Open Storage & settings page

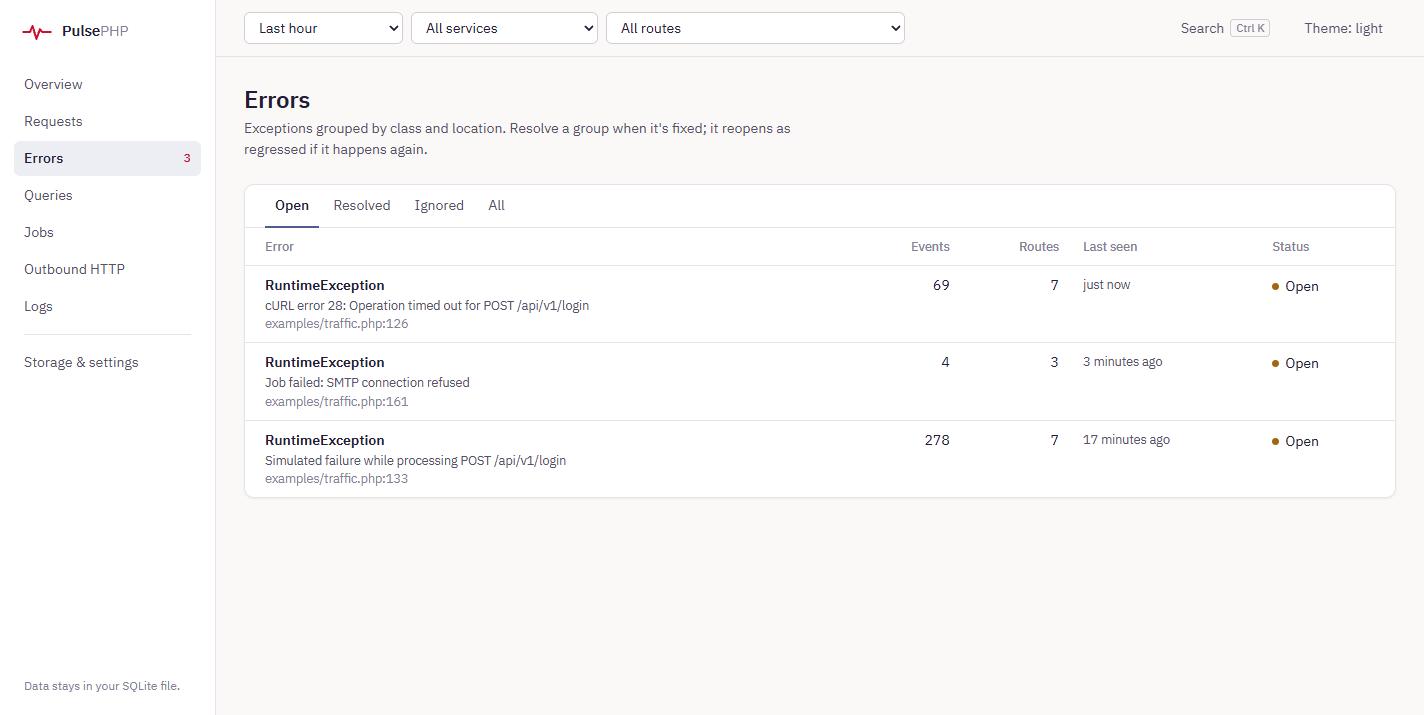(x=107, y=362)
